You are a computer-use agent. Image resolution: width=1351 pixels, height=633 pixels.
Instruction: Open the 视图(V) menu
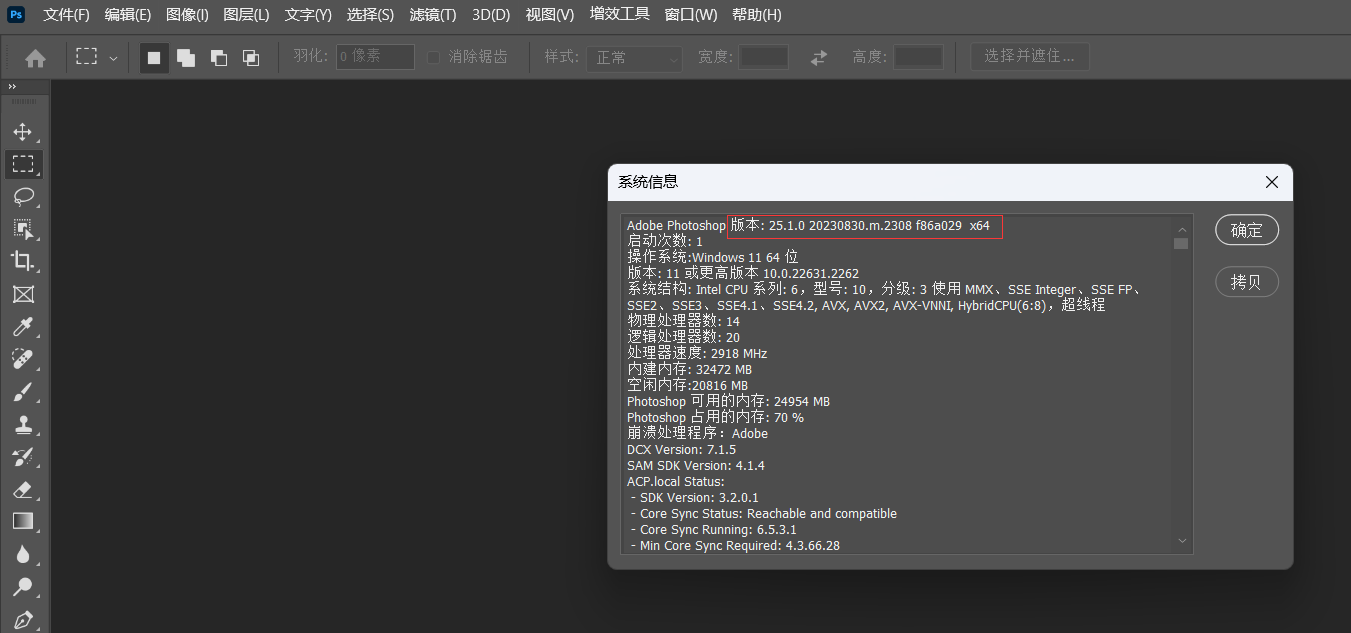[550, 15]
